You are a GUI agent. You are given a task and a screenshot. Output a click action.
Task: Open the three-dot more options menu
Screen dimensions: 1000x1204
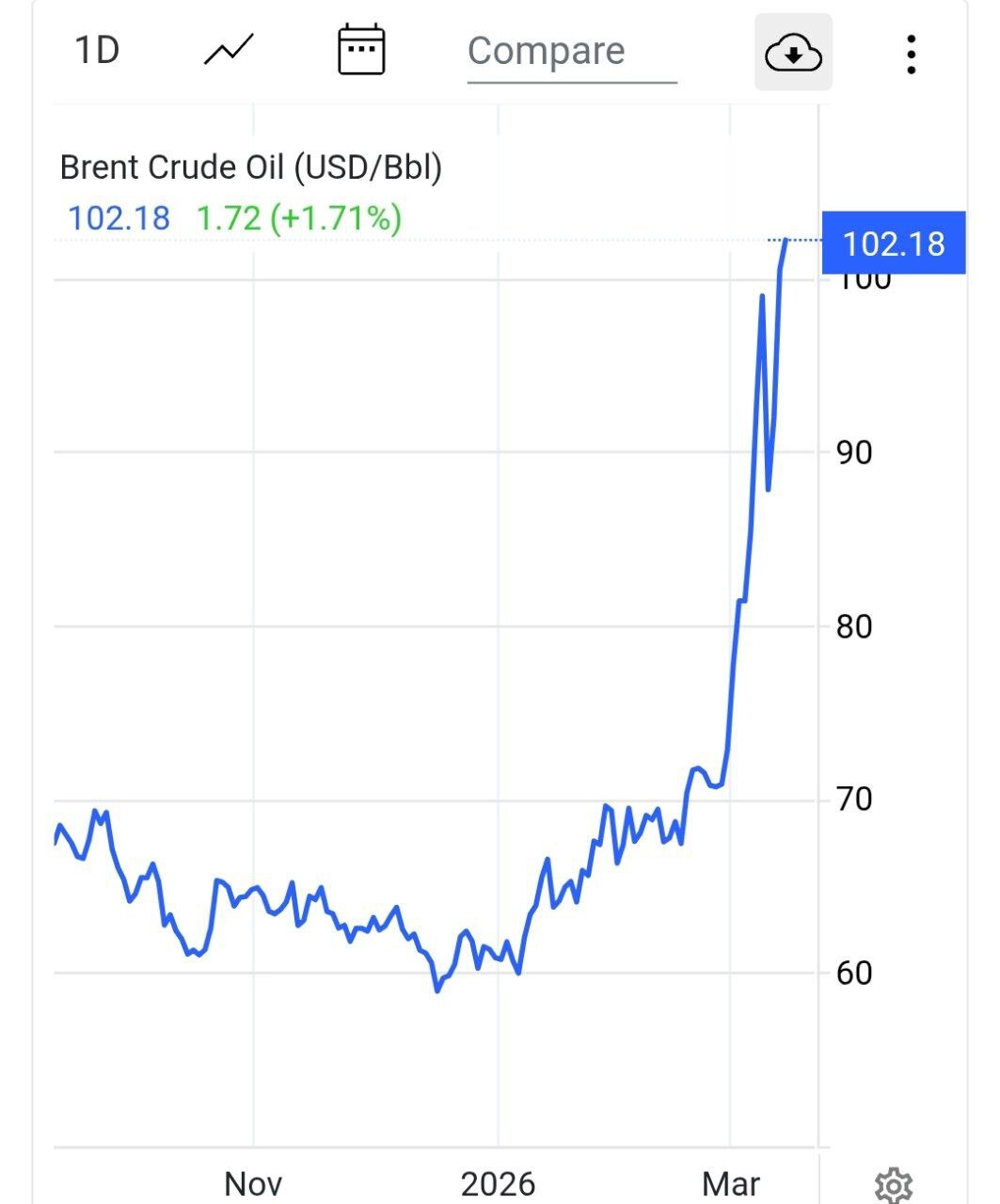911,54
